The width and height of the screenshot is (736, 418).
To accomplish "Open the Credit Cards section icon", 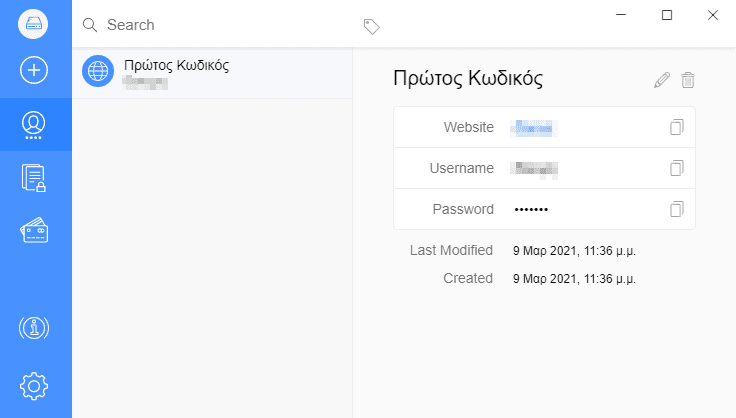I will [34, 230].
